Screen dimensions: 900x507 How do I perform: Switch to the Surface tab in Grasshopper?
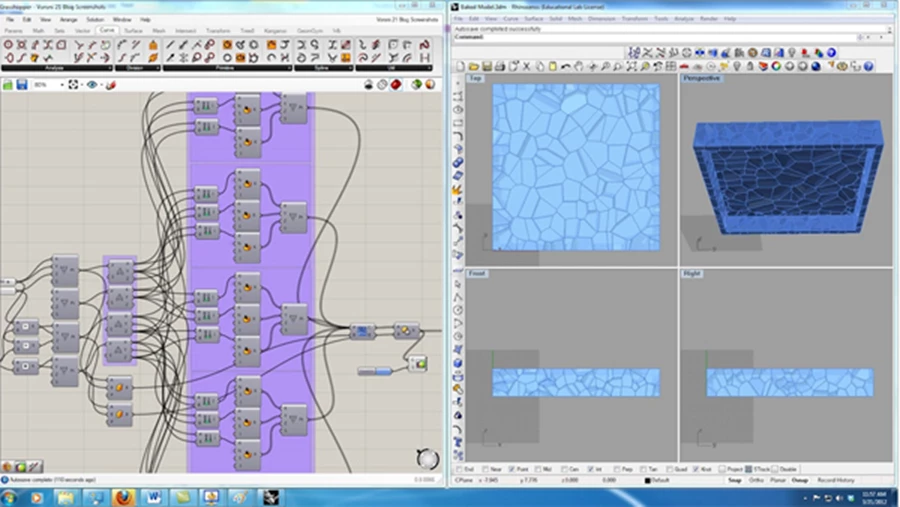[133, 31]
